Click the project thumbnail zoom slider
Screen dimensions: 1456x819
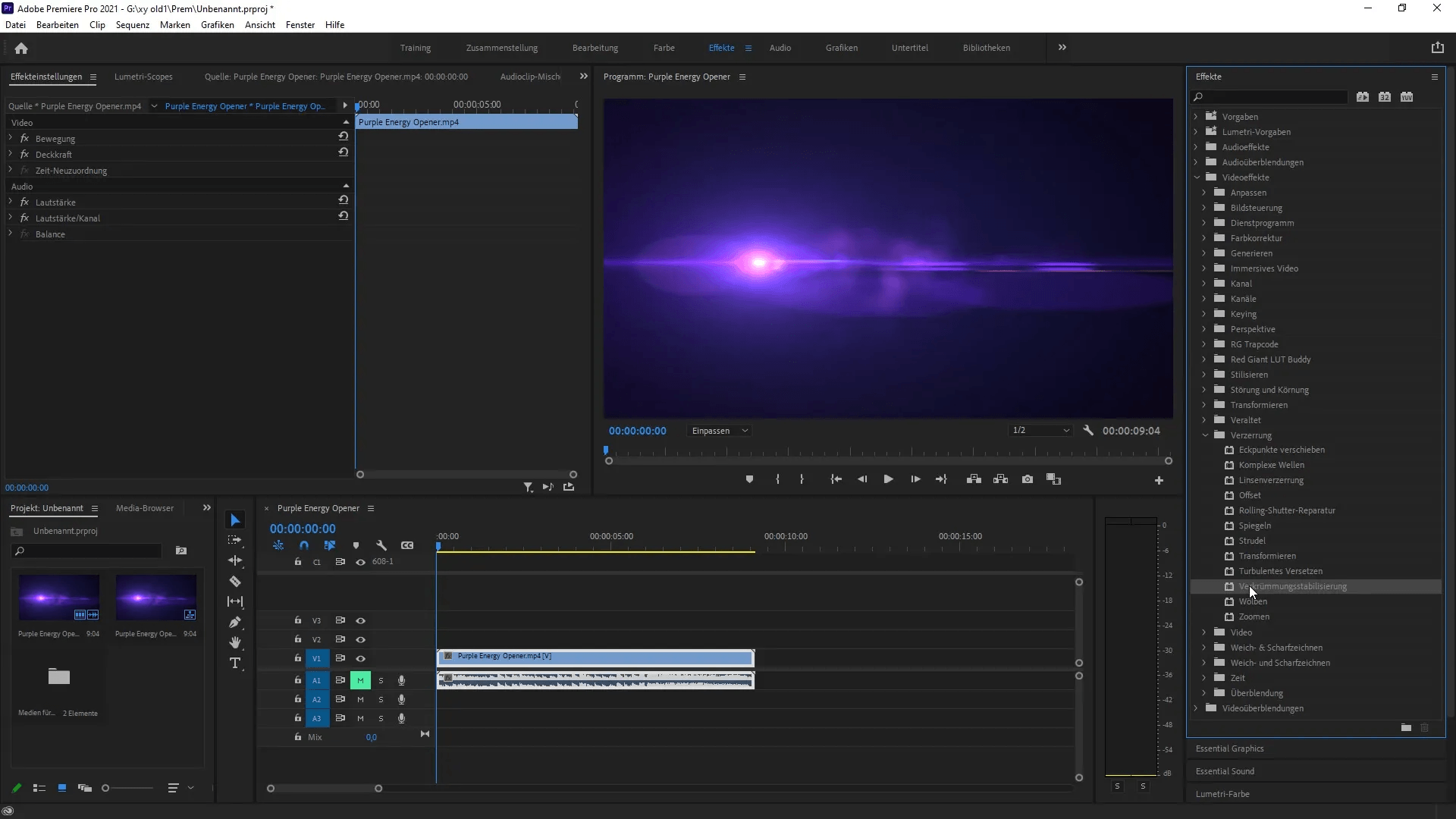106,788
